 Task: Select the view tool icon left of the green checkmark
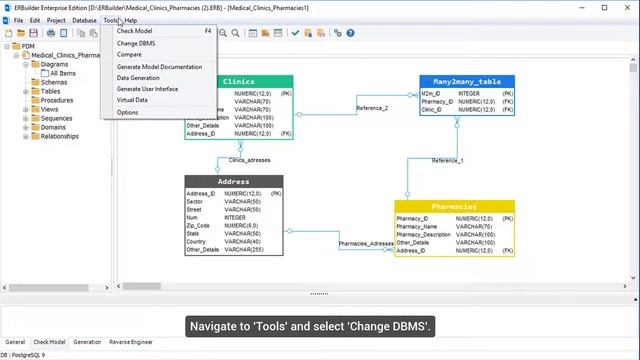278,33
